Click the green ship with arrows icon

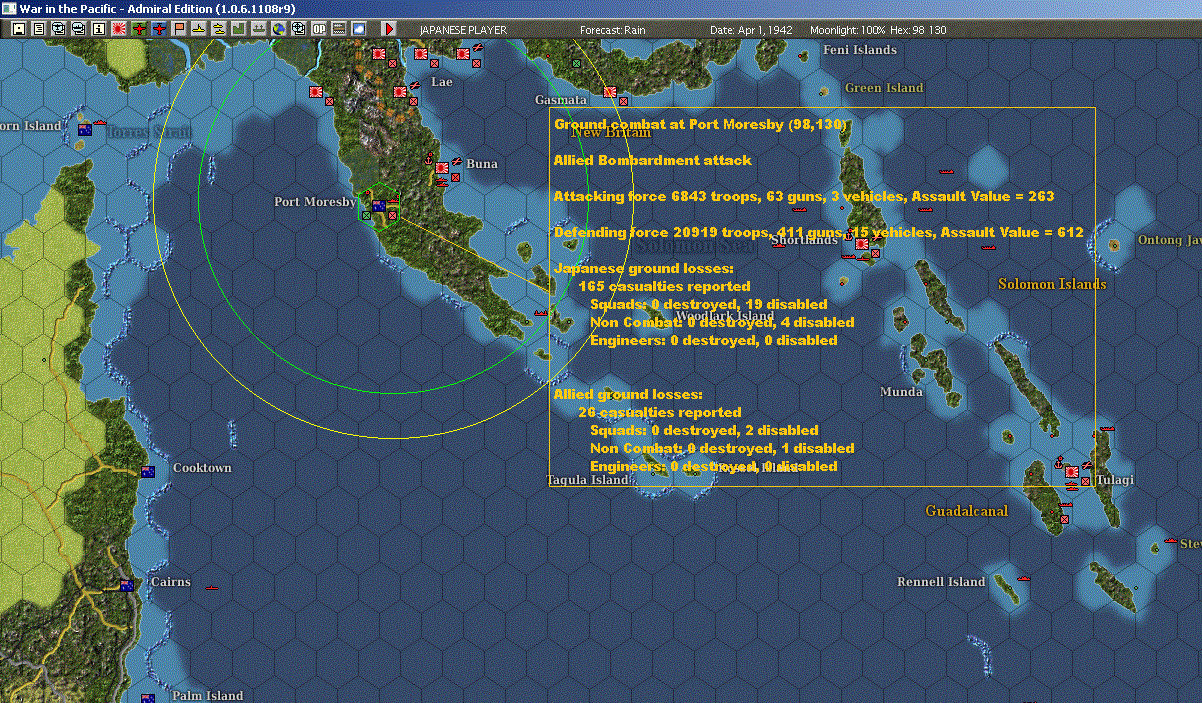coord(259,29)
